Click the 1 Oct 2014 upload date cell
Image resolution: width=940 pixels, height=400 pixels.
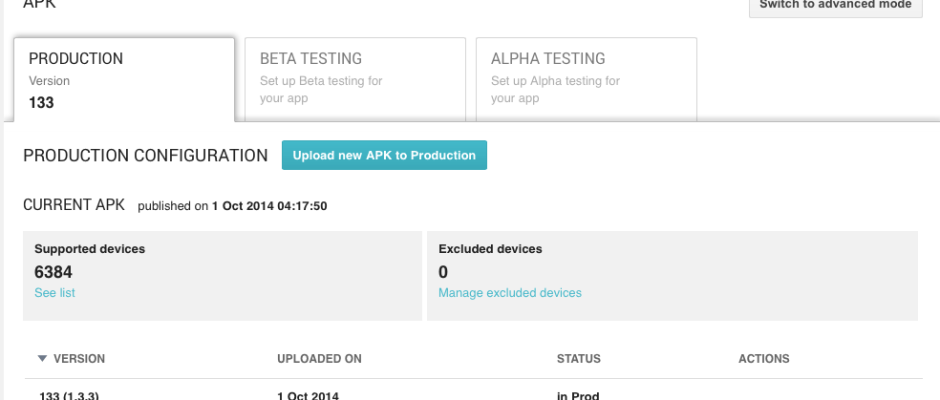(308, 395)
